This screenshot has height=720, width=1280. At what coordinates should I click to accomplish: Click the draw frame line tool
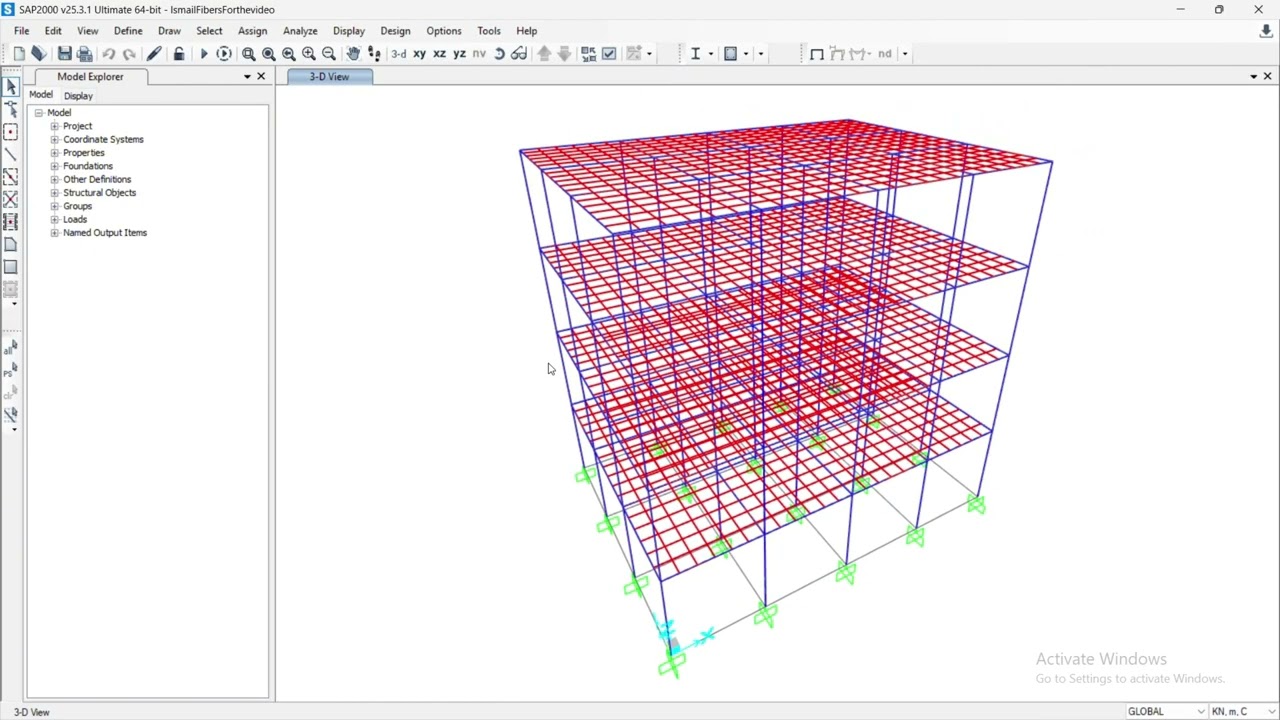(11, 155)
